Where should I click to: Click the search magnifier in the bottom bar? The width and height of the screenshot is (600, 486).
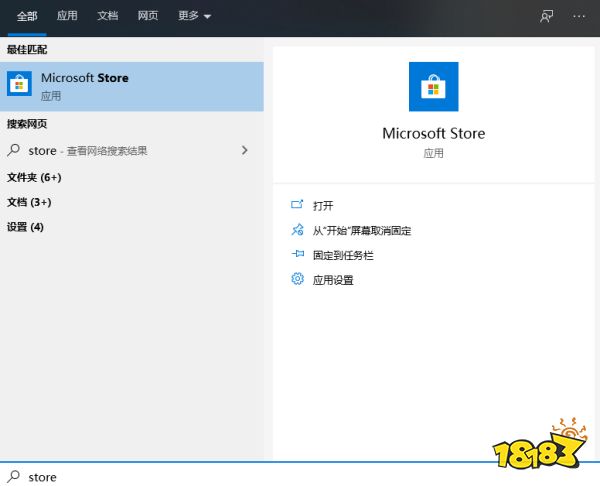(13, 476)
